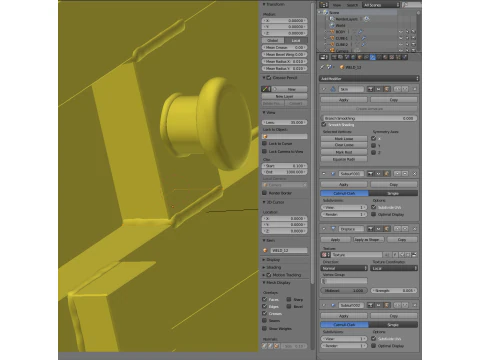Click the show texture in texture tab icon
480x360 pixels.
414,255
